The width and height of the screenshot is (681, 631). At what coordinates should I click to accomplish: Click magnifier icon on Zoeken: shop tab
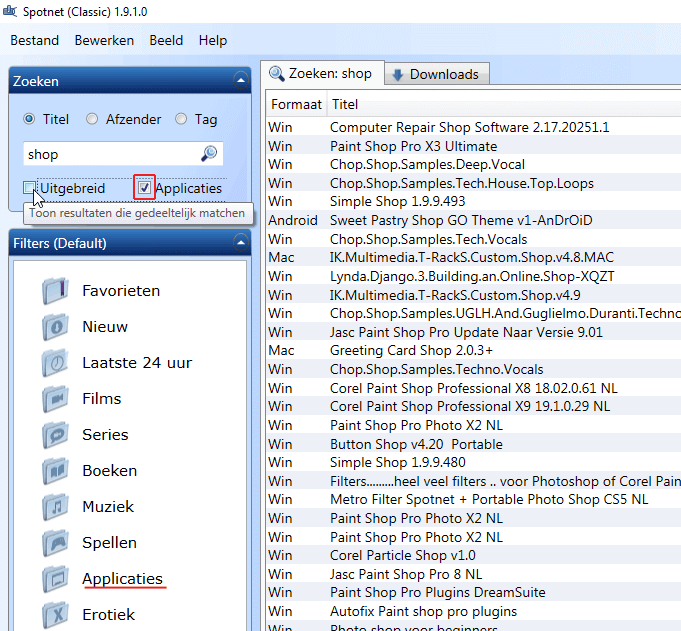coord(276,73)
